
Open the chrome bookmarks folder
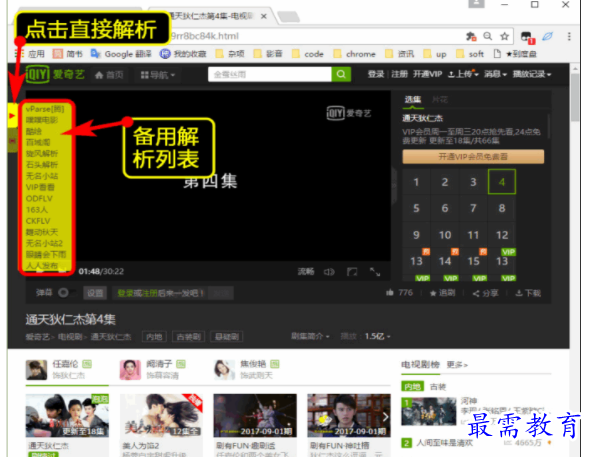(x=354, y=54)
